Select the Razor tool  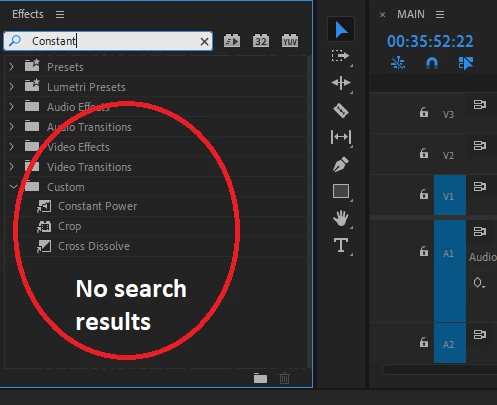pyautogui.click(x=341, y=110)
